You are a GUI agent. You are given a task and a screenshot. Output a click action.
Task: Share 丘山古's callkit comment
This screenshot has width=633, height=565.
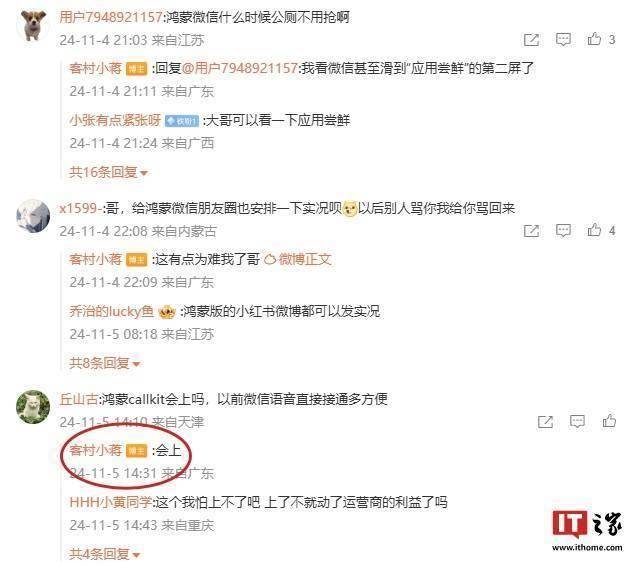[x=545, y=422]
